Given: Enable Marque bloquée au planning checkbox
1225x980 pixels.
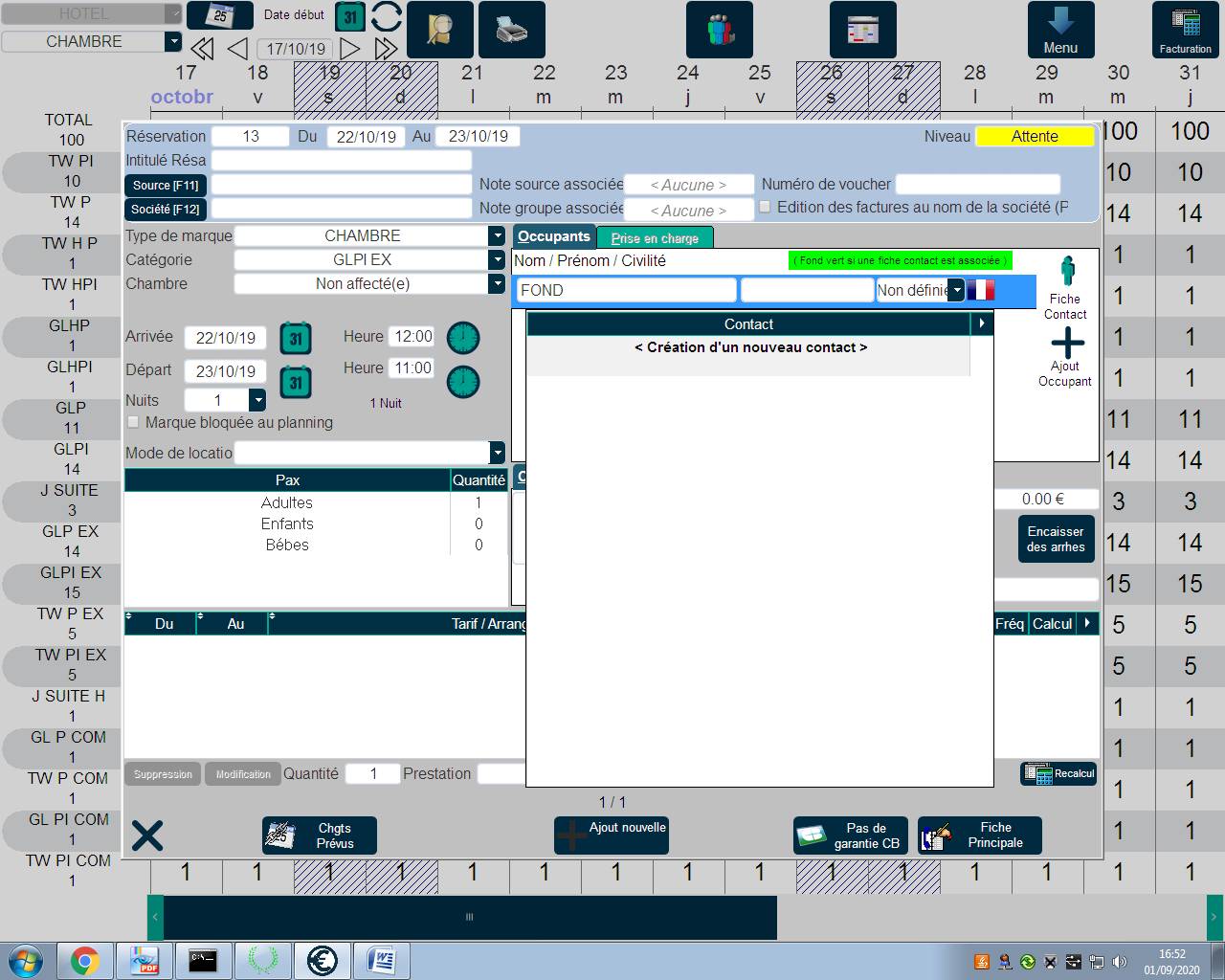Looking at the screenshot, I should tap(134, 422).
